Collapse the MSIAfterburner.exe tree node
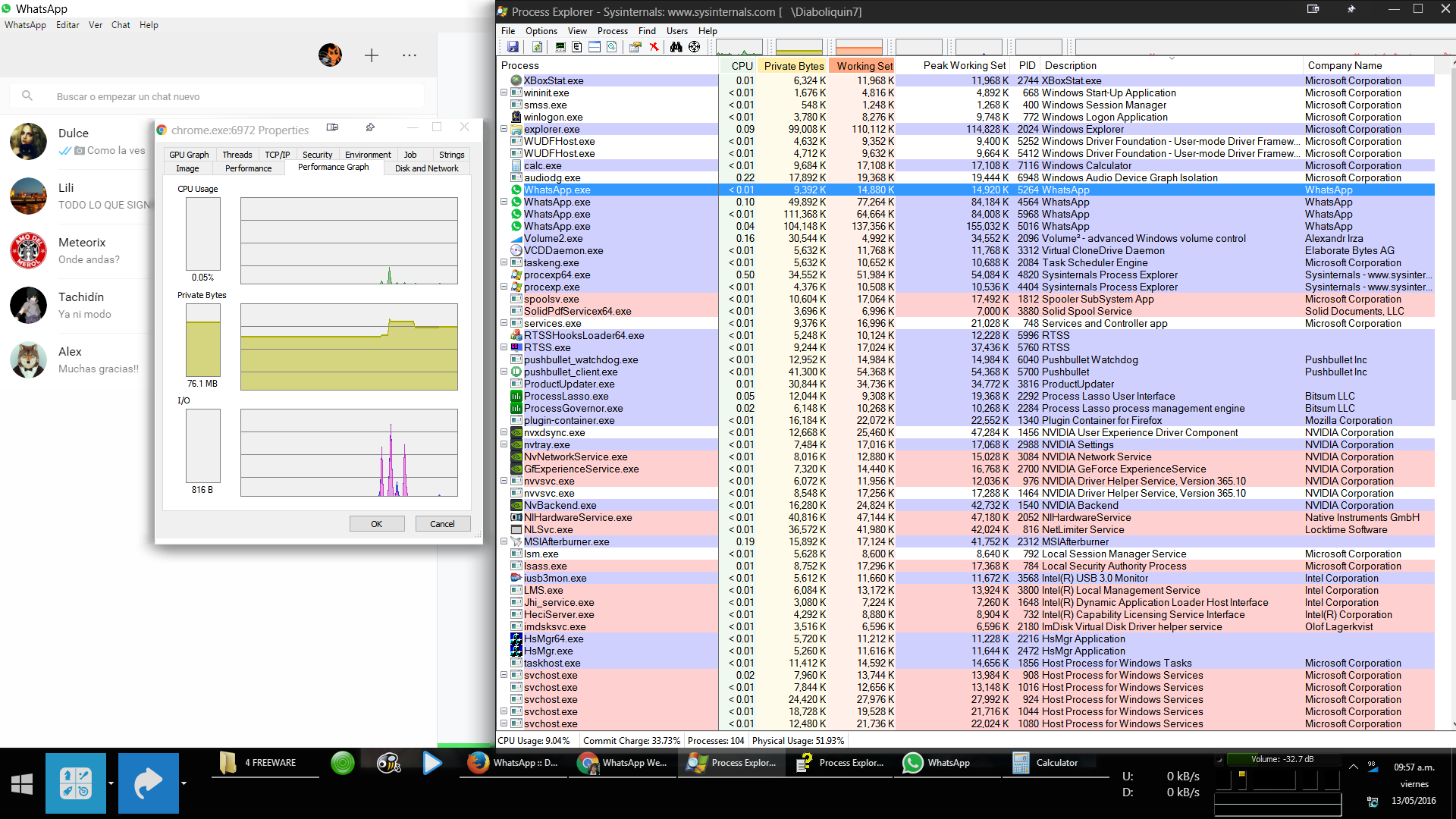The height and width of the screenshot is (819, 1456). pyautogui.click(x=504, y=541)
